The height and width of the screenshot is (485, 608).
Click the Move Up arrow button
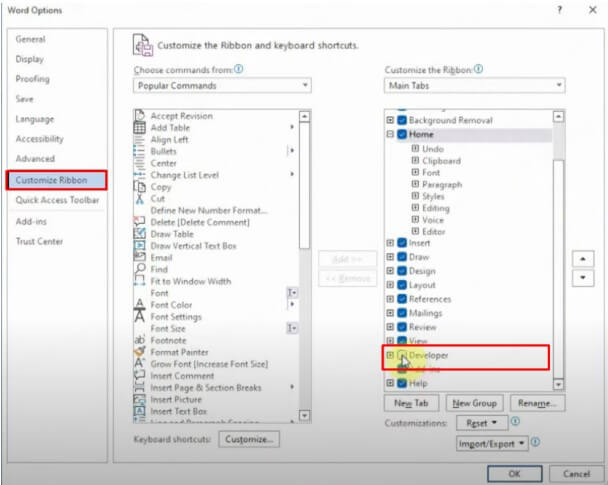tap(583, 259)
